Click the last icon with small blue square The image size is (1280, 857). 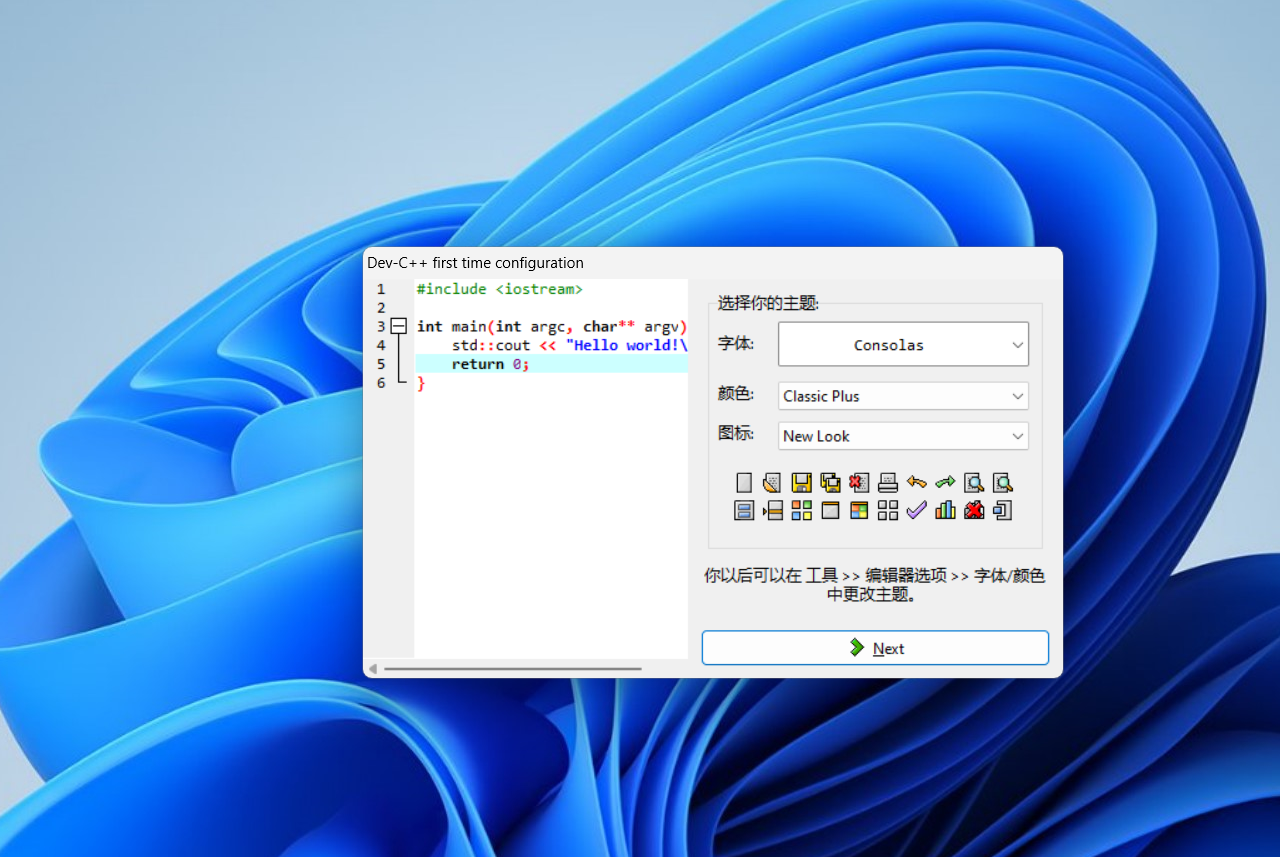[1003, 511]
